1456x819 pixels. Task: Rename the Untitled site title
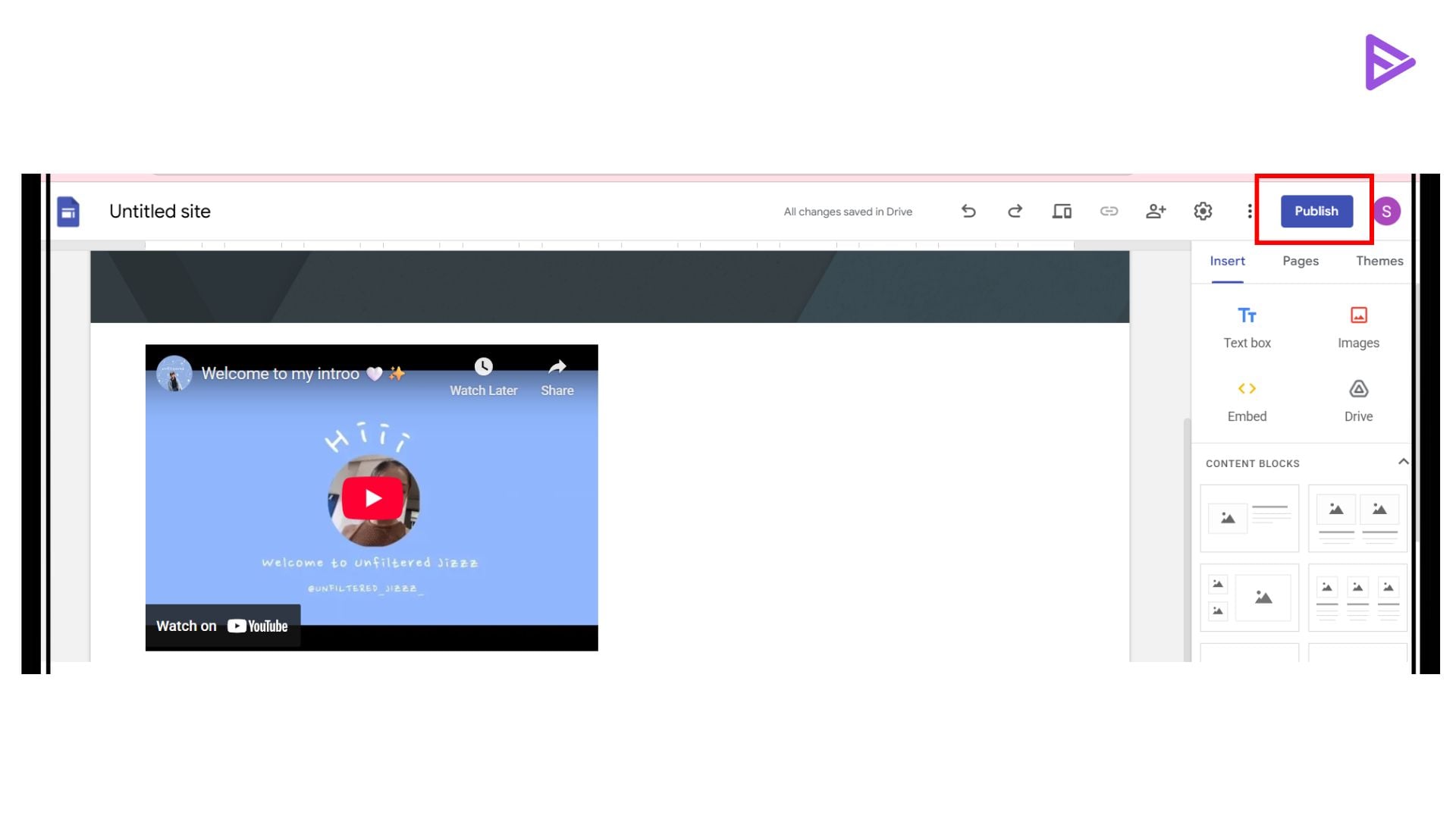[x=159, y=211]
